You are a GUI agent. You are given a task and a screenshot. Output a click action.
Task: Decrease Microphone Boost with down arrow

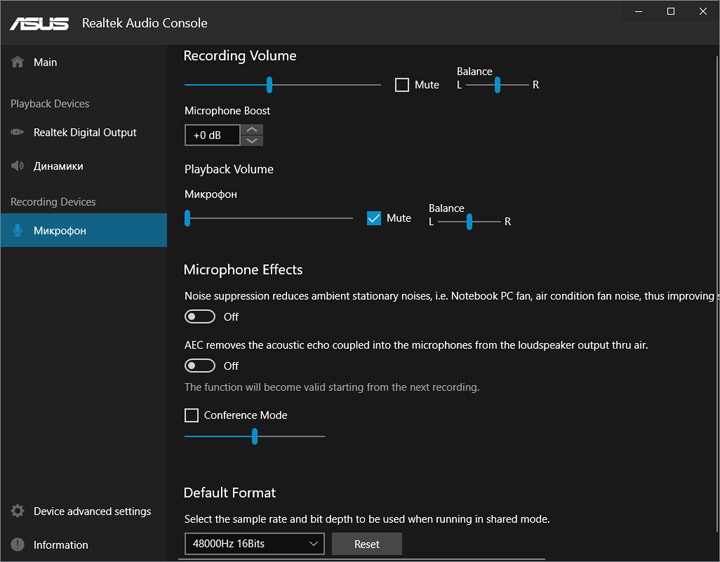pos(253,141)
